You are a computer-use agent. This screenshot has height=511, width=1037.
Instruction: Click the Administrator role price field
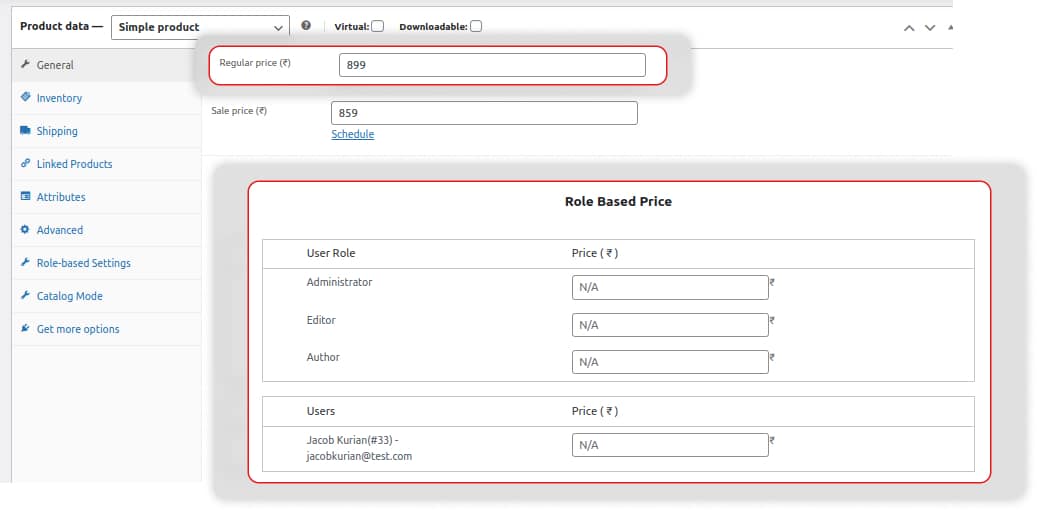[x=670, y=287]
